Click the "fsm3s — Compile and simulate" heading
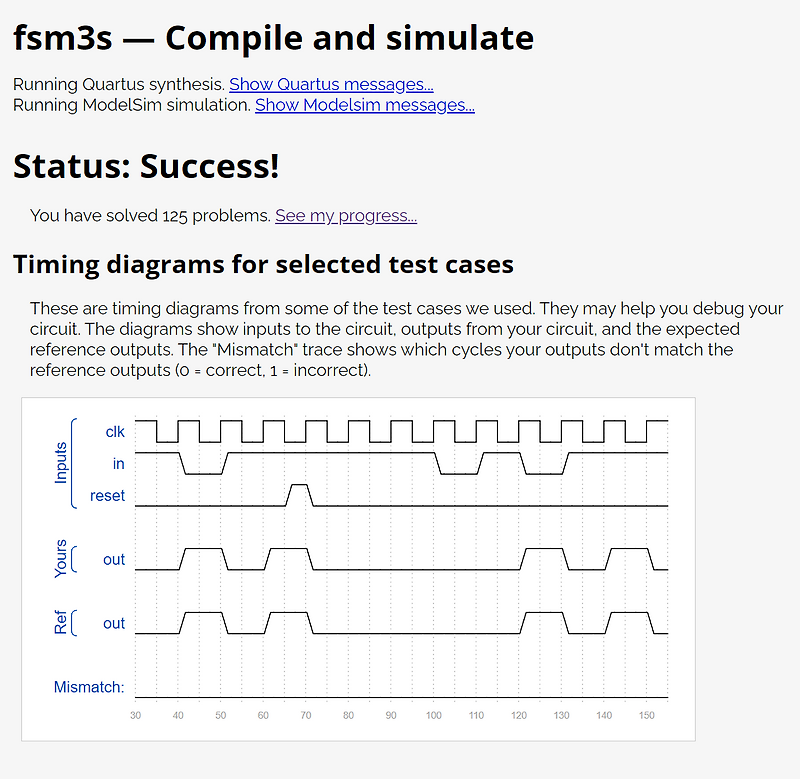This screenshot has width=800, height=779. 273,38
